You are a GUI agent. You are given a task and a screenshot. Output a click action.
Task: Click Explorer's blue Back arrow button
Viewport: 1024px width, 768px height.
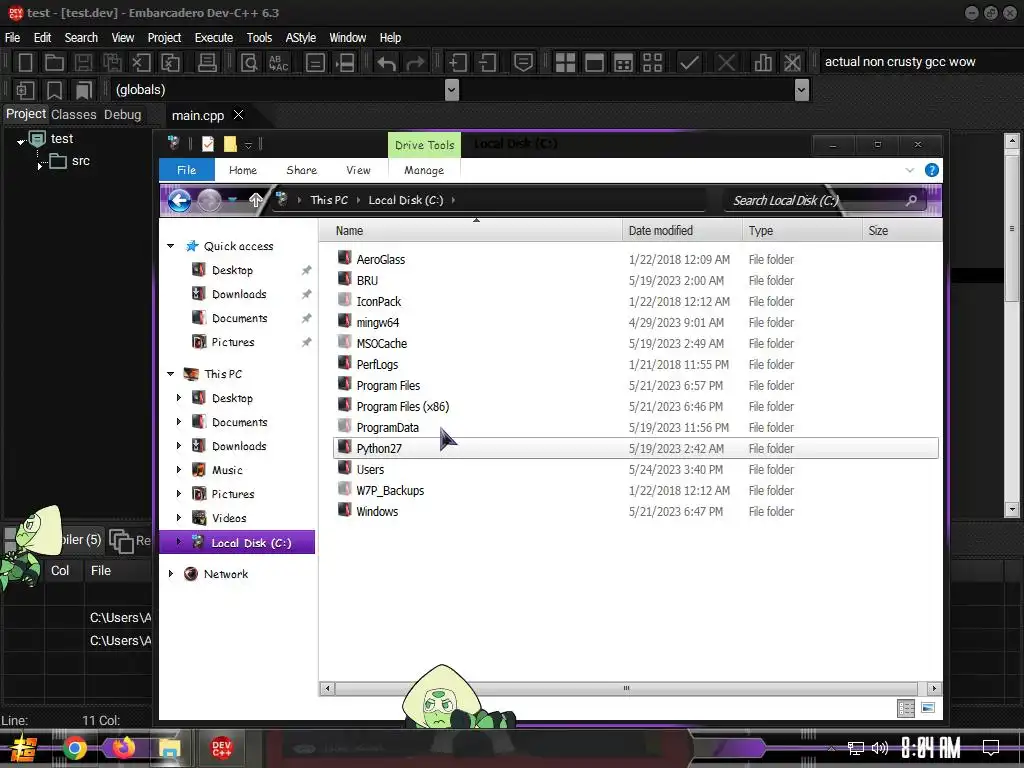179,200
